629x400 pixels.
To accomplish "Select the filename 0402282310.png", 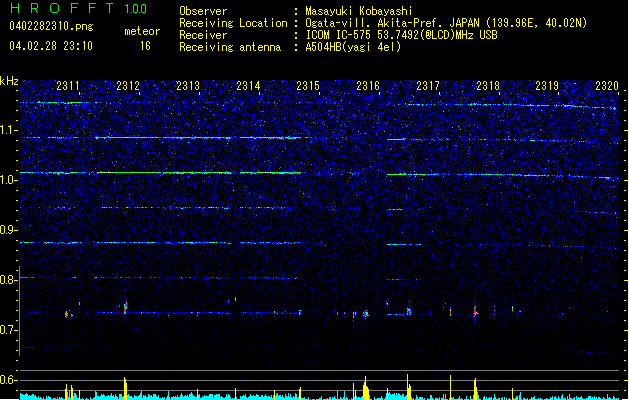I will click(x=51, y=26).
